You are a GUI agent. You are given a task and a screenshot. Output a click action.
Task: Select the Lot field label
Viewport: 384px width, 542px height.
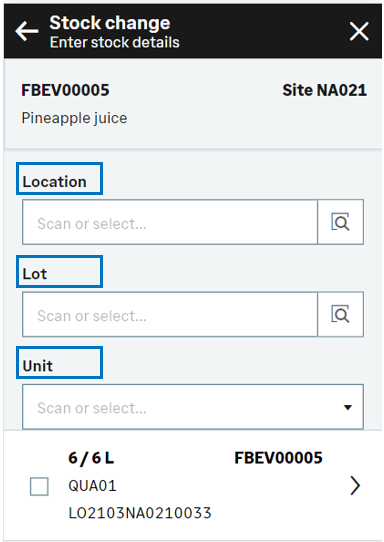point(35,274)
